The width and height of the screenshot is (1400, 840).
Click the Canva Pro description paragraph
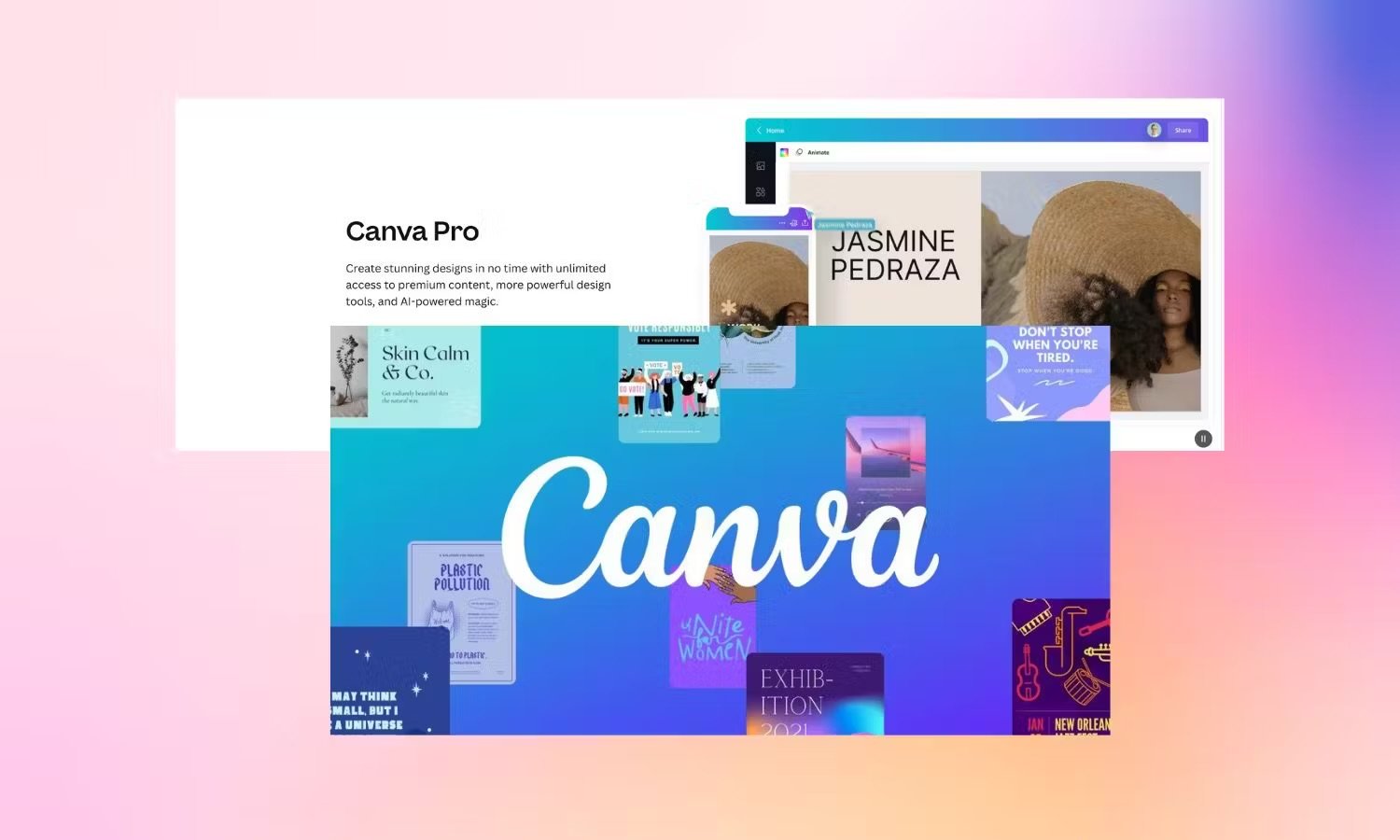click(478, 285)
